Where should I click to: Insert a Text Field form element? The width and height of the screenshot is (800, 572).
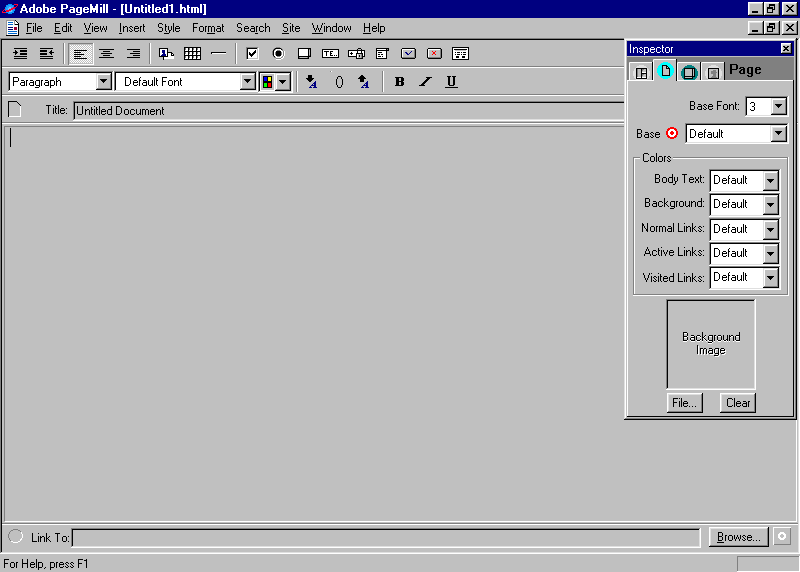click(x=330, y=54)
